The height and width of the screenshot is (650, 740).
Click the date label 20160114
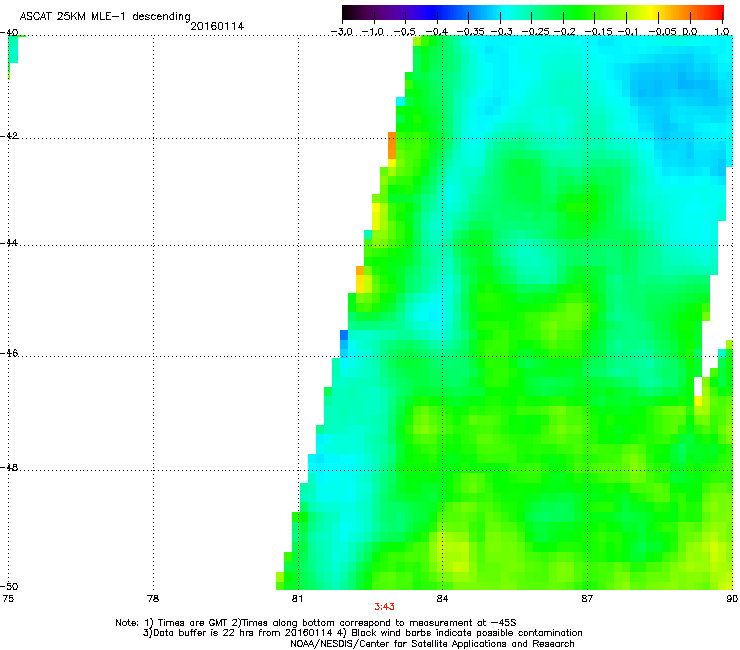217,26
